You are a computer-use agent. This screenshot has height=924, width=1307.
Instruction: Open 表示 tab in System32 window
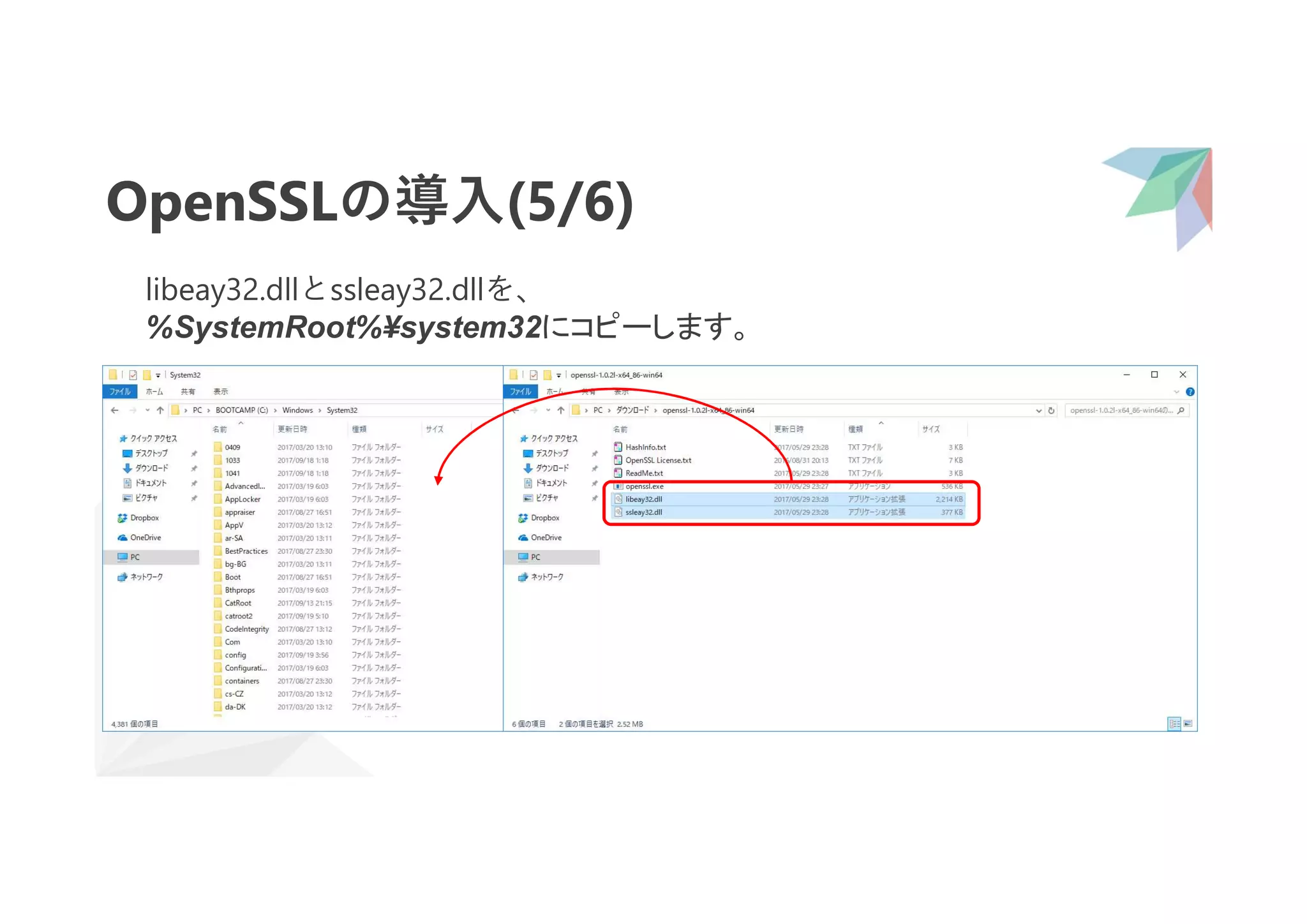[x=221, y=392]
